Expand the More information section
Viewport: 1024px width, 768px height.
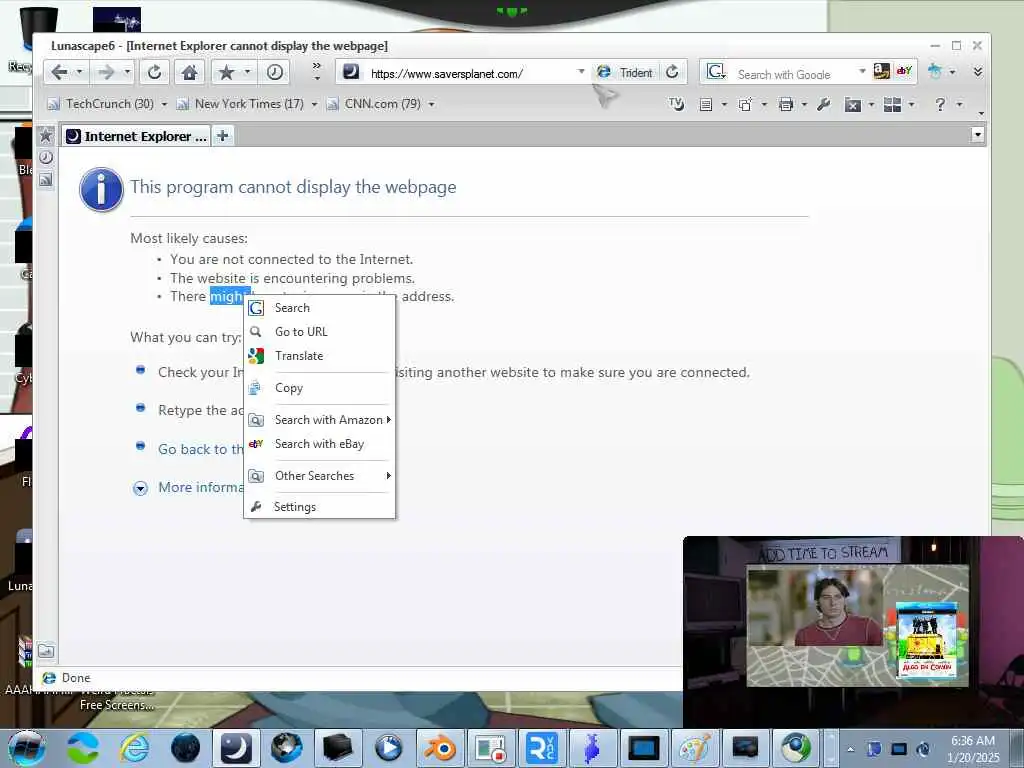coord(140,488)
